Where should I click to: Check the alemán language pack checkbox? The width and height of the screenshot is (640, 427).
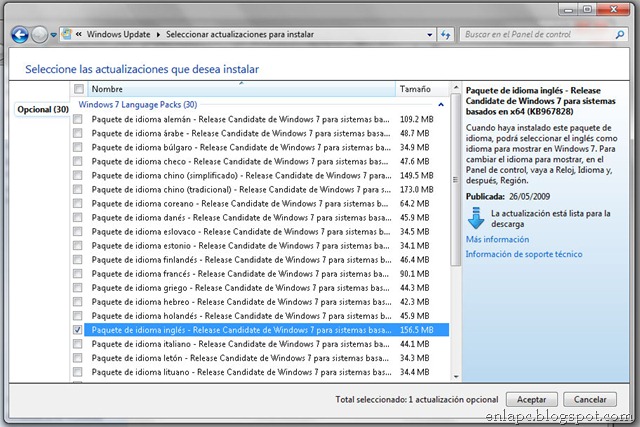78,119
